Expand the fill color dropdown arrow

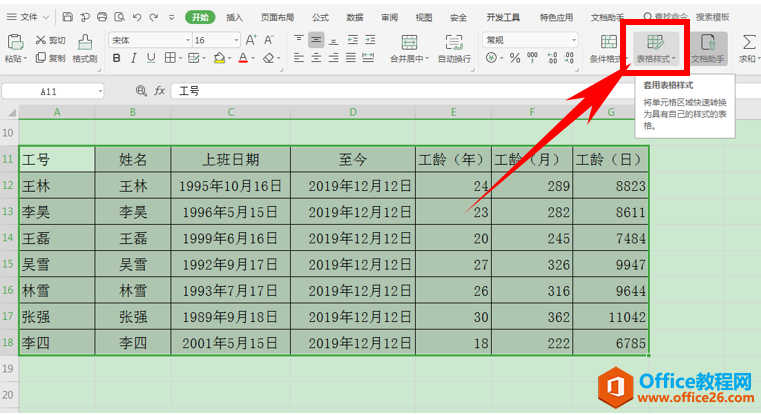(230, 59)
